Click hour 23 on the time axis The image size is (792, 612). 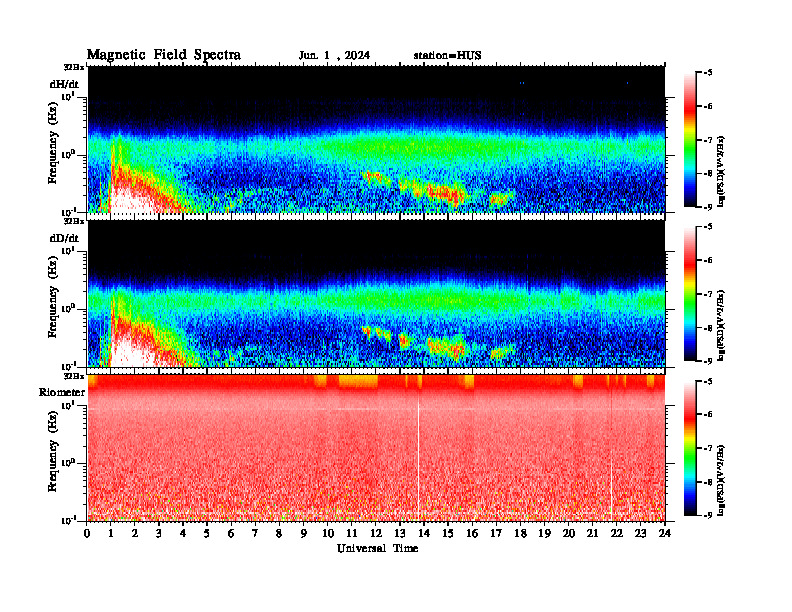[640, 533]
